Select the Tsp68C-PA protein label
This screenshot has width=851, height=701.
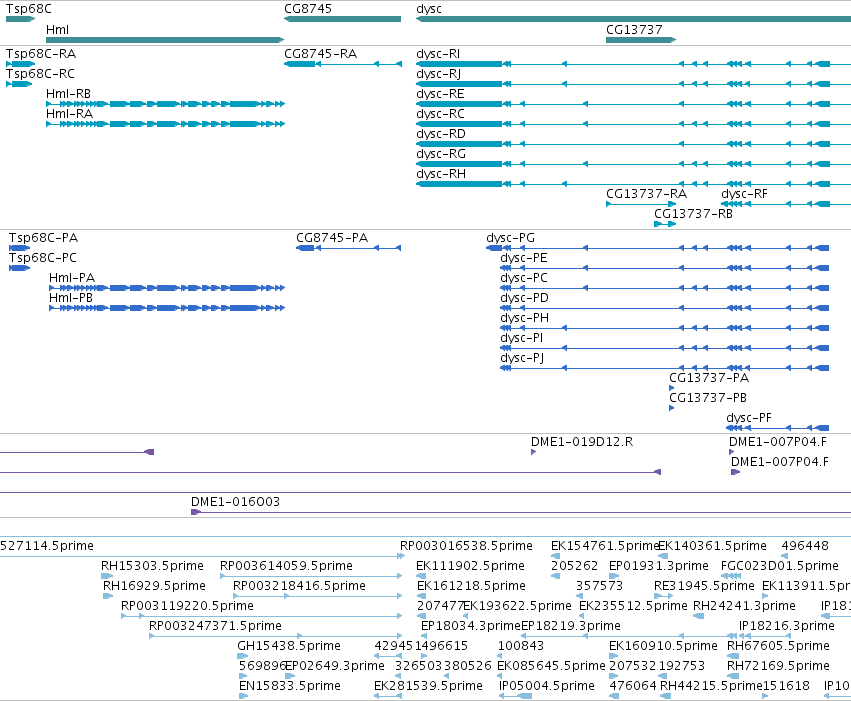click(43, 238)
